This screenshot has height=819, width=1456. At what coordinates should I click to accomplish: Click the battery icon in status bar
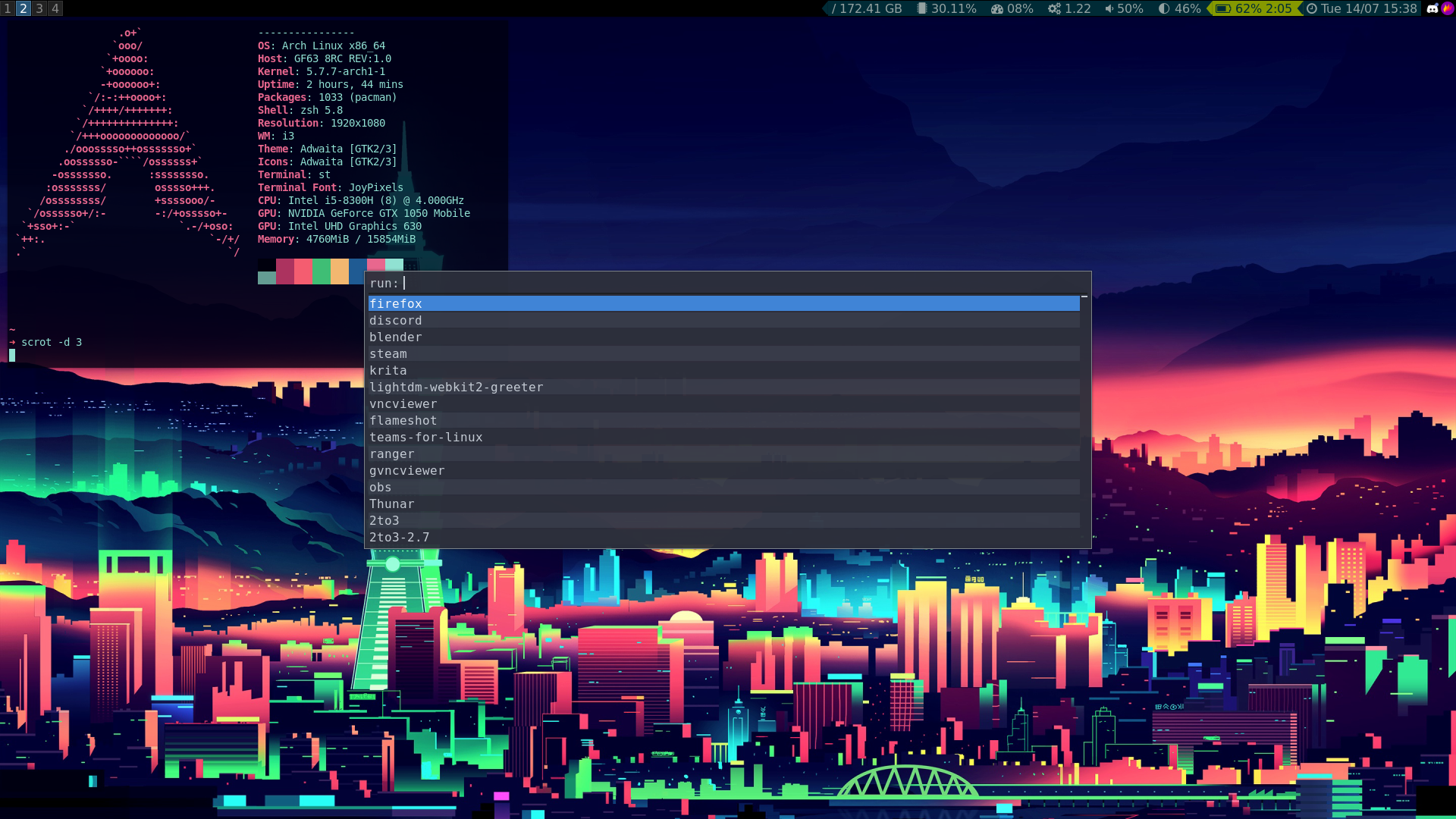click(x=1222, y=9)
